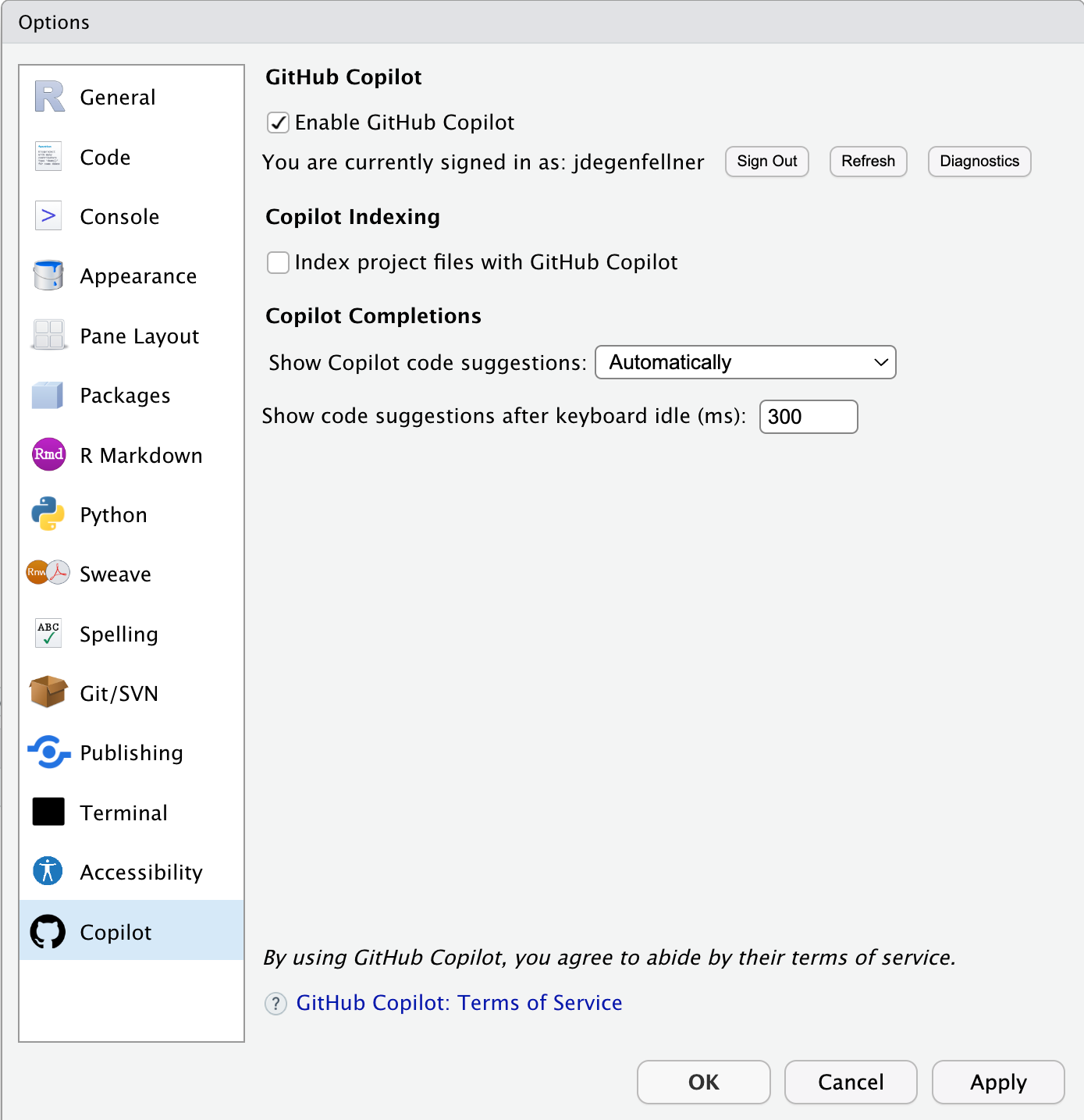1084x1120 pixels.
Task: Open Show Copilot code suggestions dropdown
Action: [x=745, y=362]
